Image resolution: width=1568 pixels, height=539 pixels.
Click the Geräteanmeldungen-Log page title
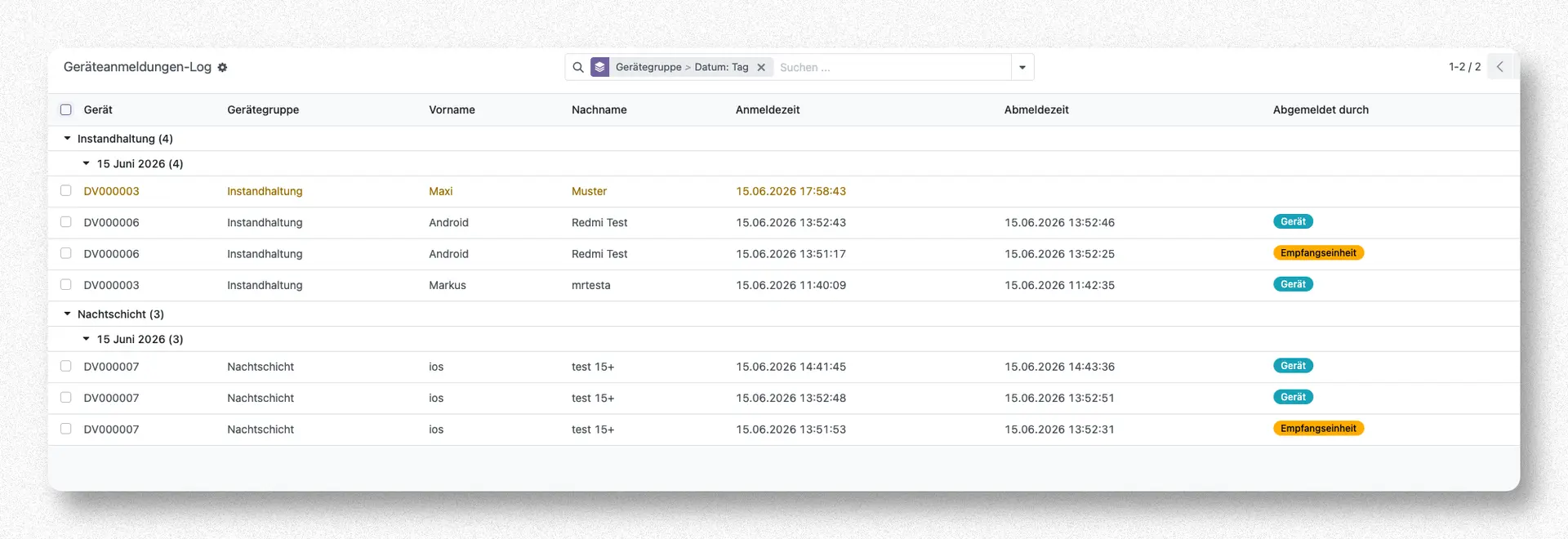pos(137,67)
